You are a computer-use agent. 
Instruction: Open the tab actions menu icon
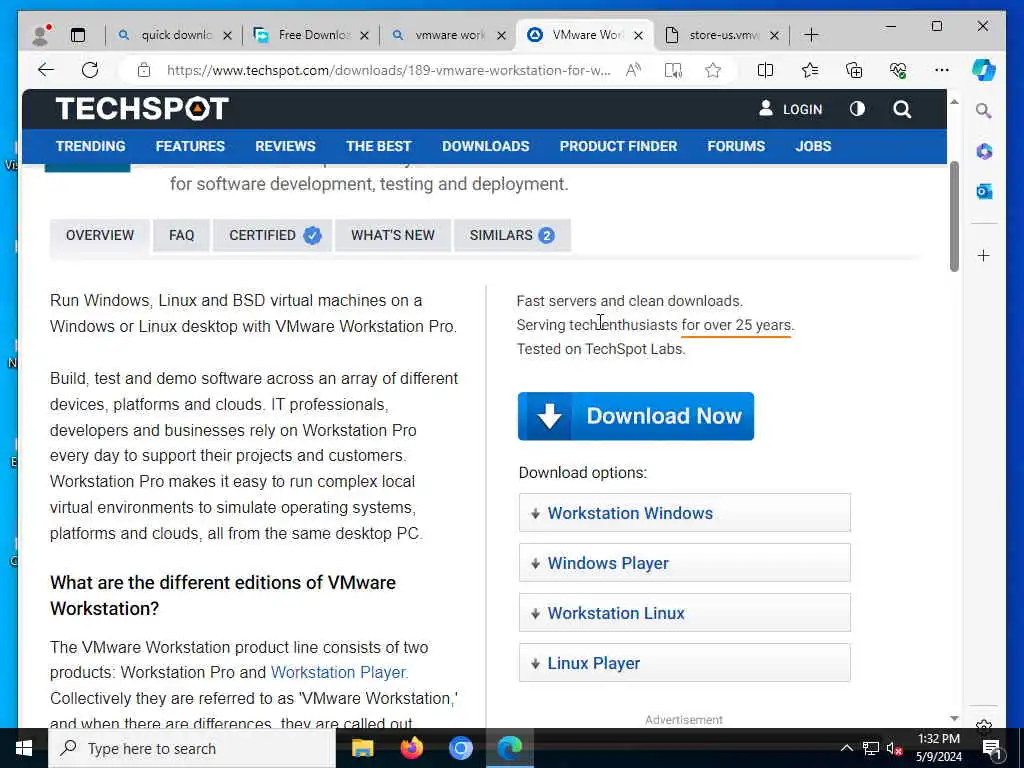tap(78, 35)
